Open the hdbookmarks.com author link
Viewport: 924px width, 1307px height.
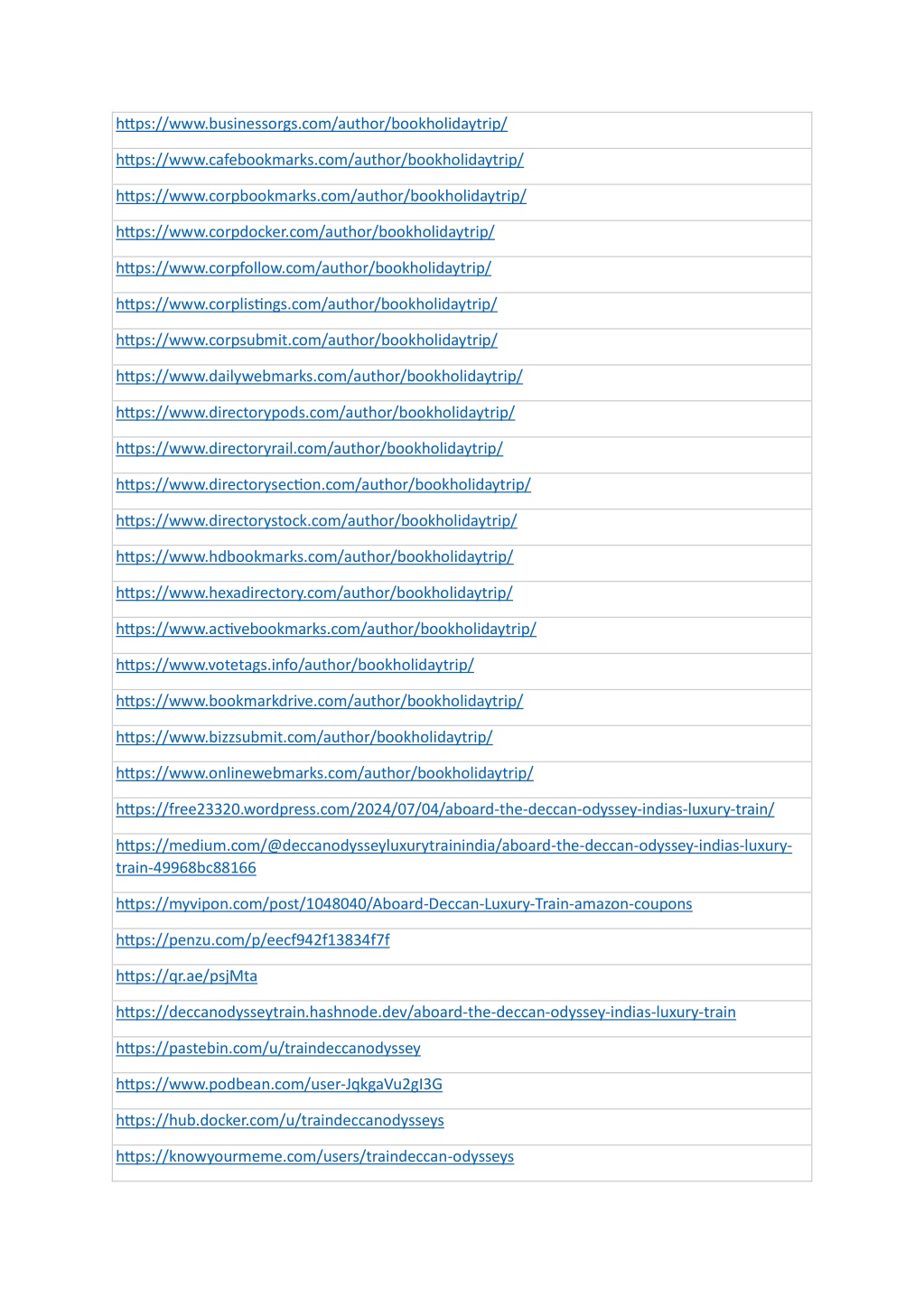pyautogui.click(x=314, y=557)
